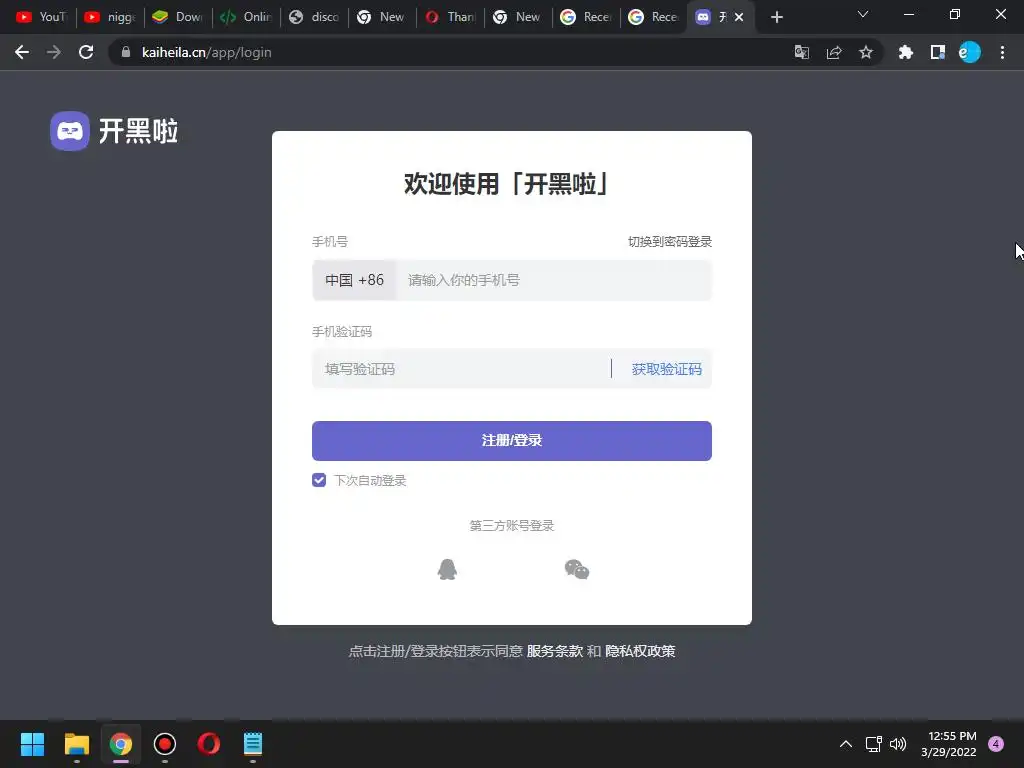Open the 隐私权政策 link
Image resolution: width=1024 pixels, height=768 pixels.
640,651
